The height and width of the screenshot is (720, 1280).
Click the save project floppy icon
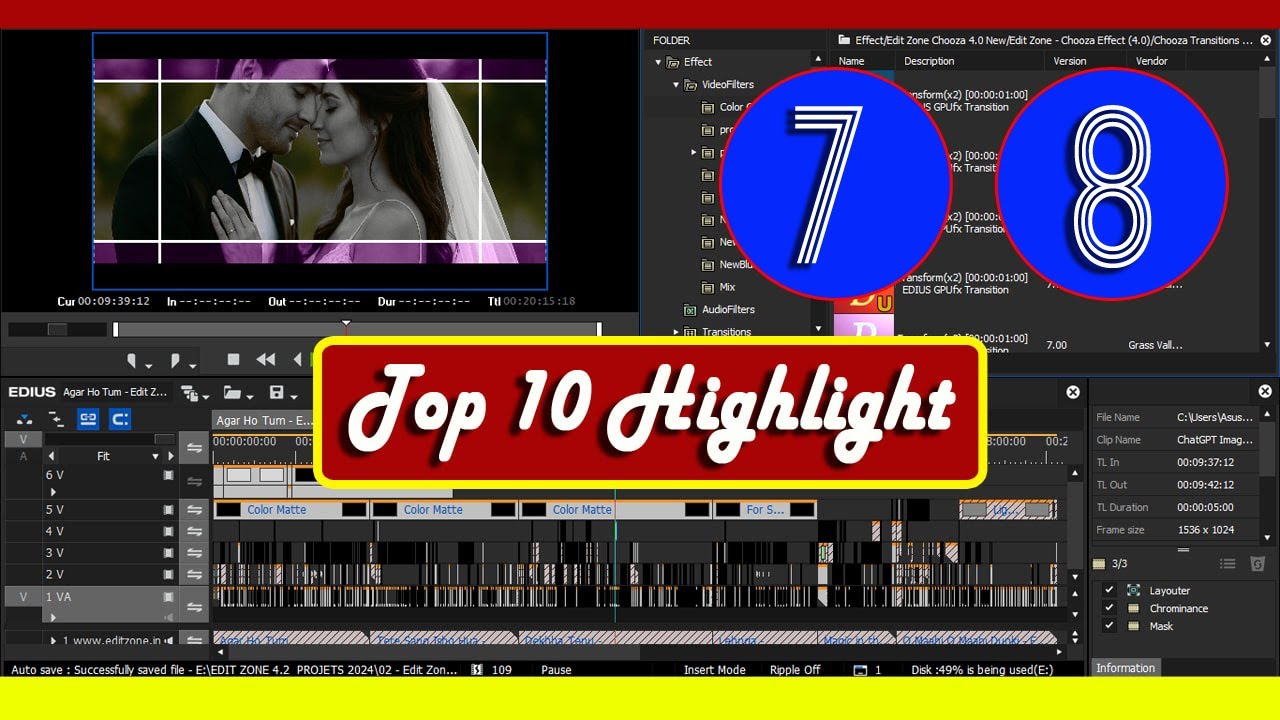(x=277, y=393)
